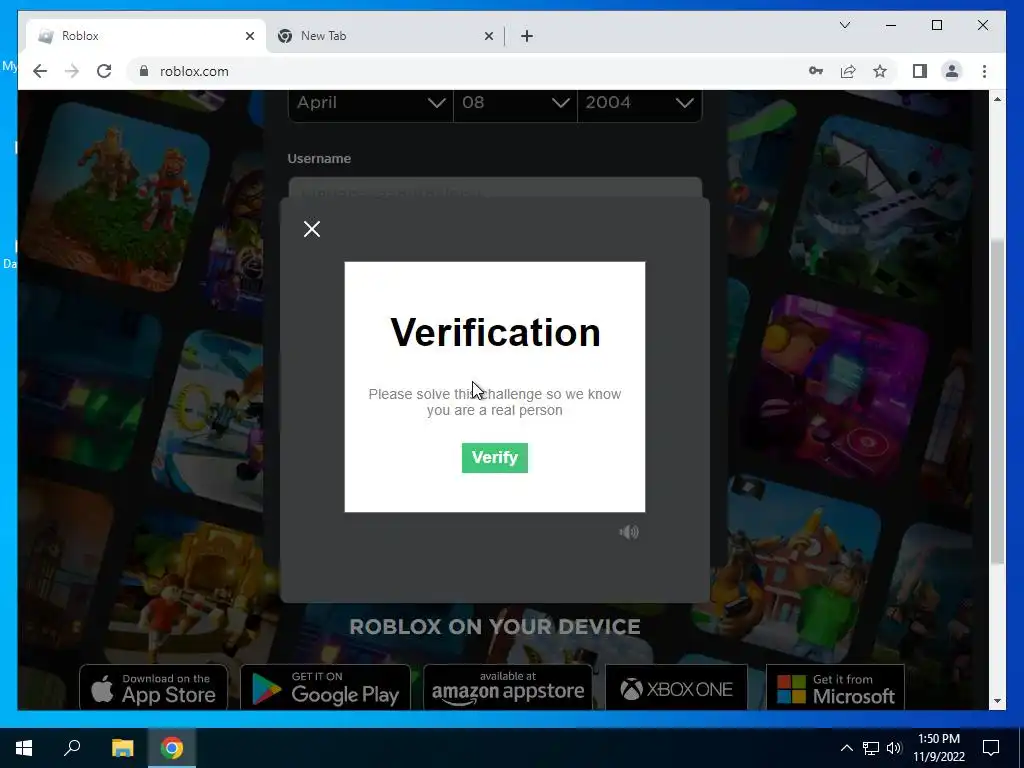Select the Roblox browser tab
Image resolution: width=1024 pixels, height=768 pixels.
click(x=145, y=36)
